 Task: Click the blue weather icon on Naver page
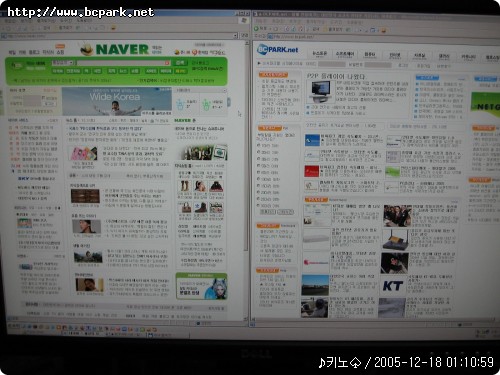coord(180,104)
